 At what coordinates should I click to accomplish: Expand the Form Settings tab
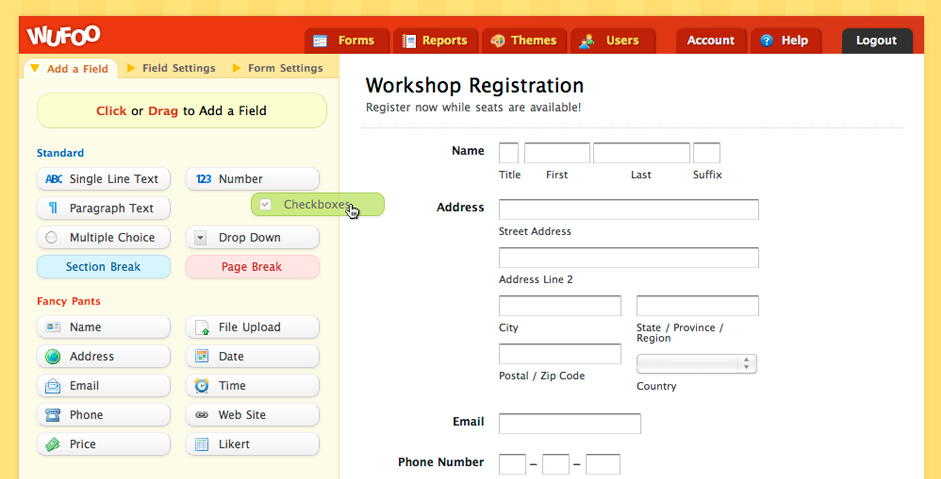point(278,68)
